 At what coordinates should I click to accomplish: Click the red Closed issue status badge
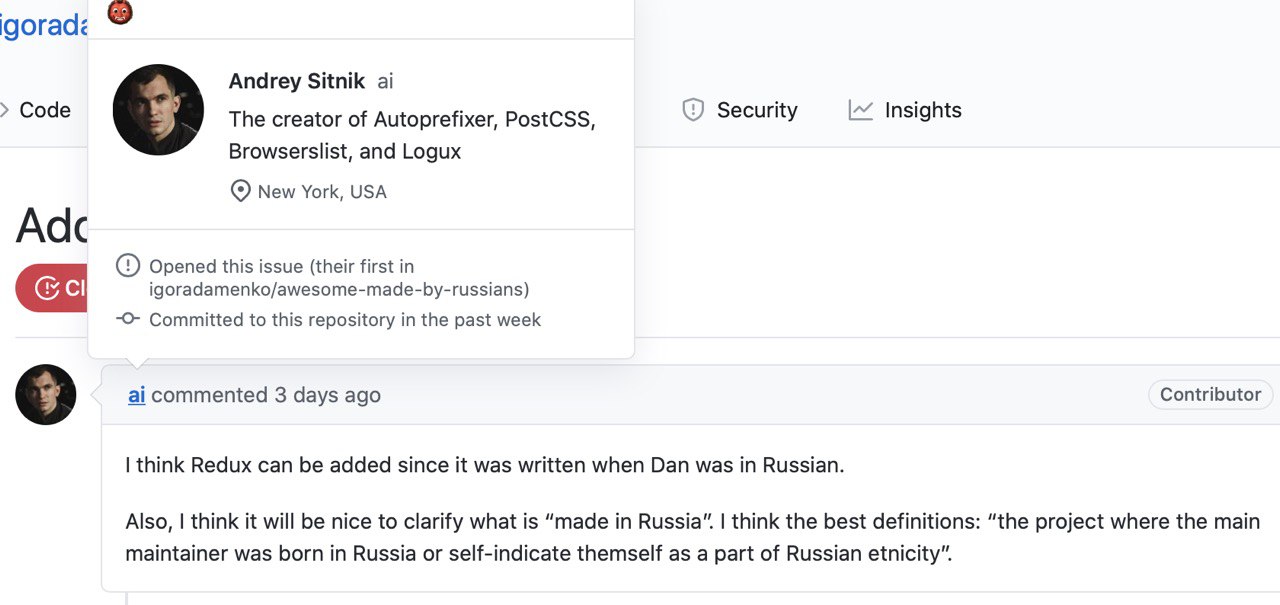click(52, 288)
